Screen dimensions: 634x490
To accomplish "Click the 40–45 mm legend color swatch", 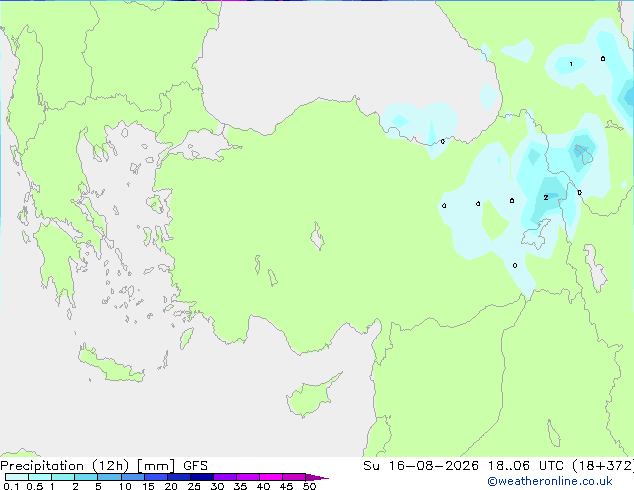I will pyautogui.click(x=271, y=477).
